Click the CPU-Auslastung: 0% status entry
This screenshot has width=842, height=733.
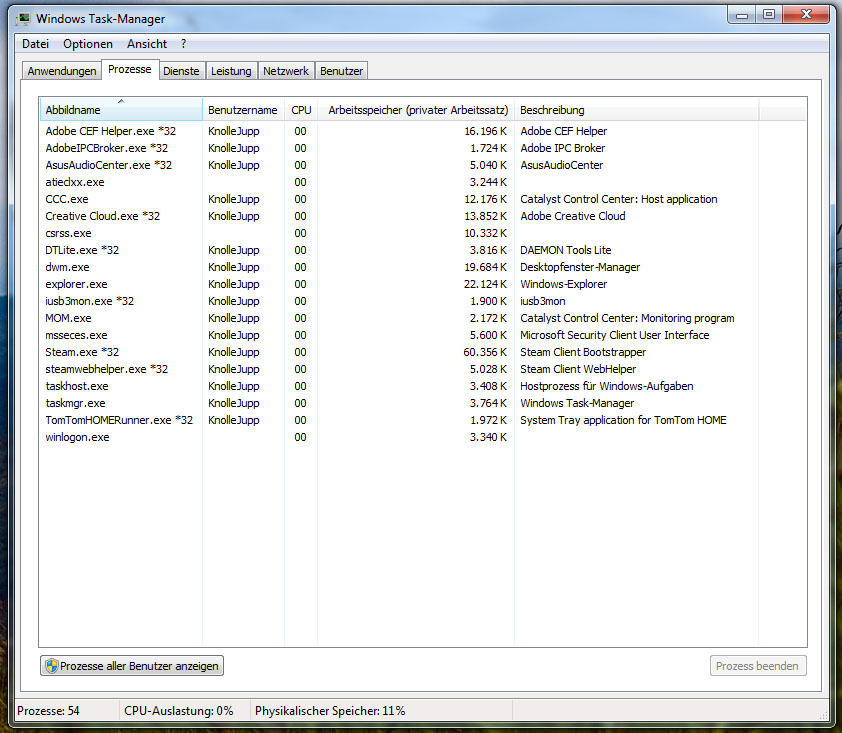(x=179, y=711)
